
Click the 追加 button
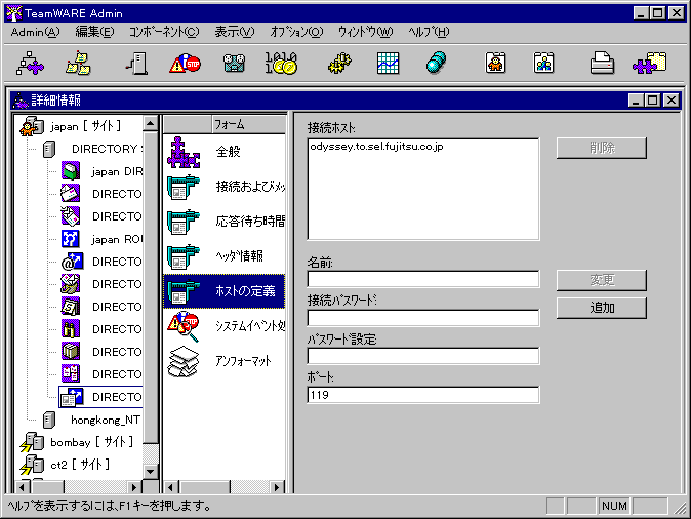point(602,308)
